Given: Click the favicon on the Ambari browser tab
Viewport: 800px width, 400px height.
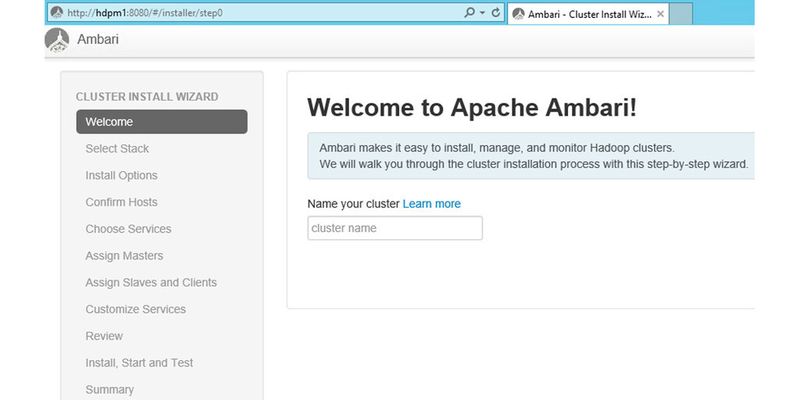Looking at the screenshot, I should 518,14.
